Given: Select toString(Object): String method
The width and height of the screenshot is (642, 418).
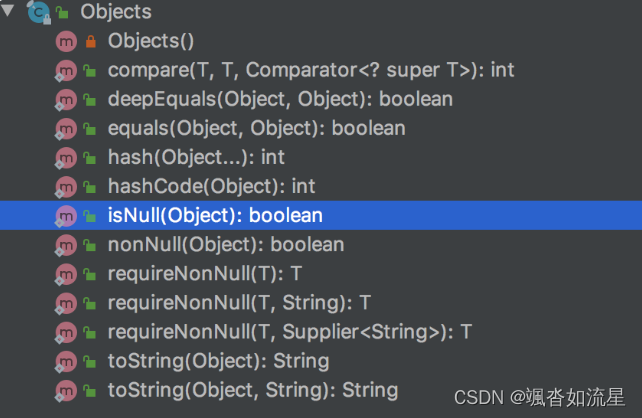Looking at the screenshot, I should (x=218, y=361).
